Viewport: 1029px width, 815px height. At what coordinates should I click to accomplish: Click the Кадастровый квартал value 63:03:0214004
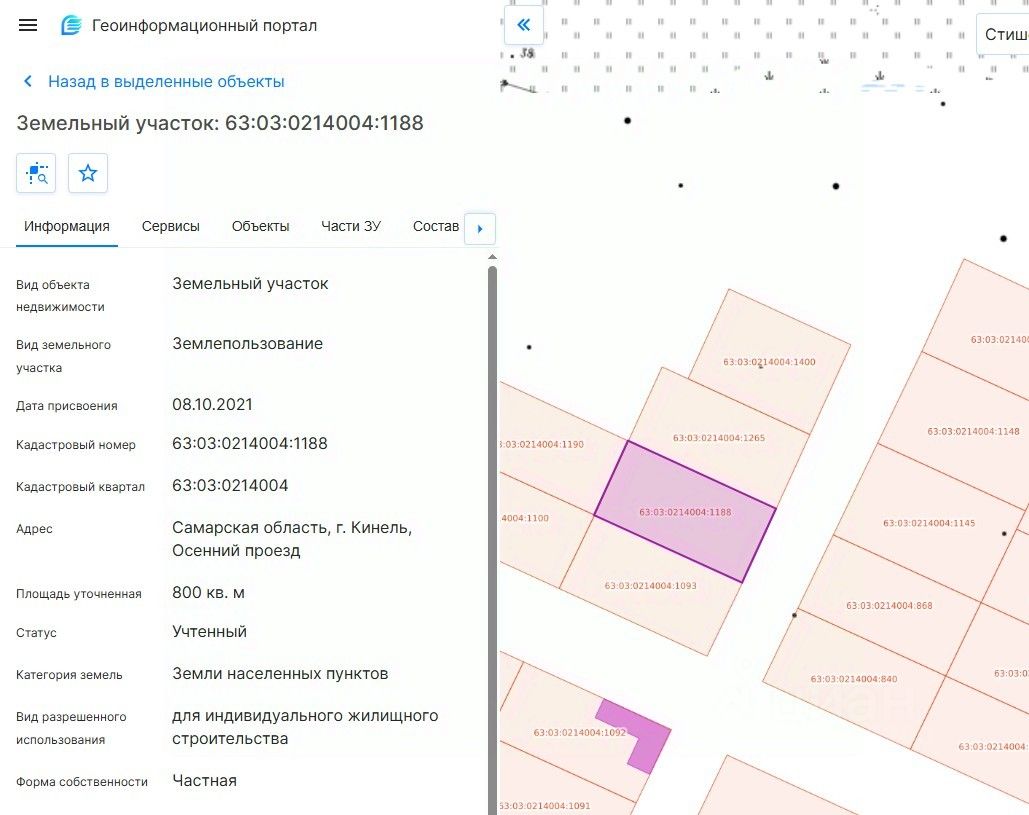230,486
